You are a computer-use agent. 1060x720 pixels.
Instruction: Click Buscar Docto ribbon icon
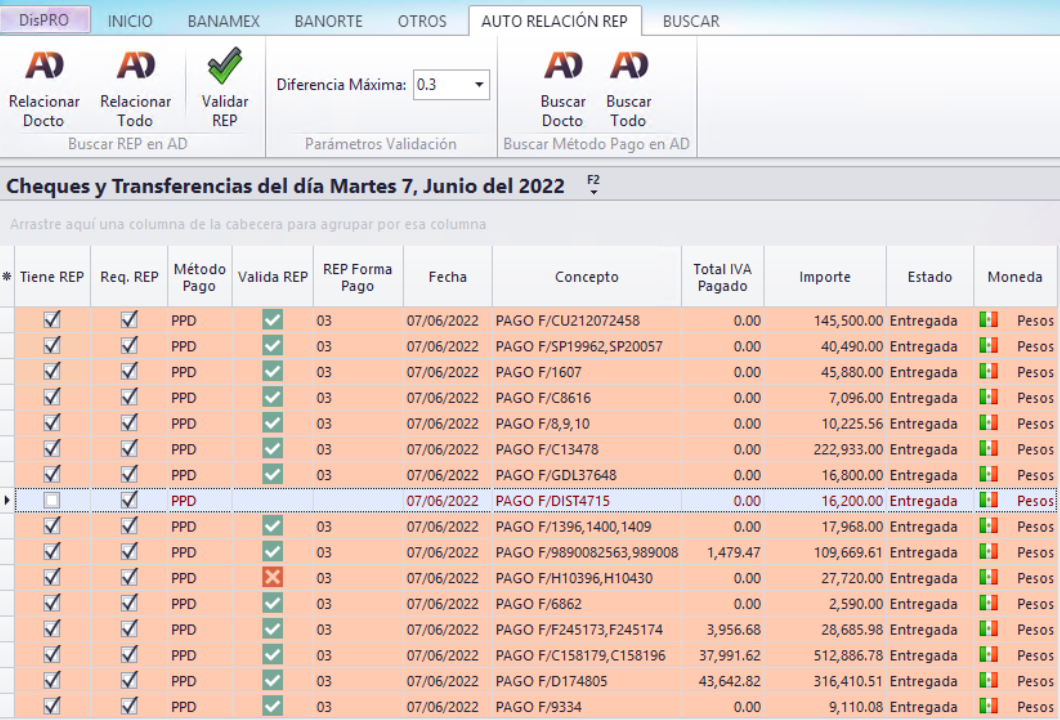click(x=563, y=67)
